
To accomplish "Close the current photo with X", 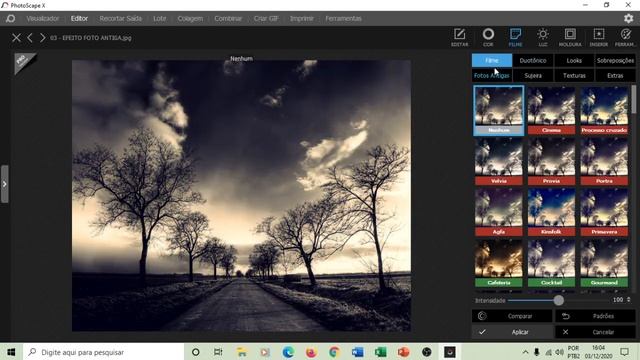I will [x=16, y=38].
